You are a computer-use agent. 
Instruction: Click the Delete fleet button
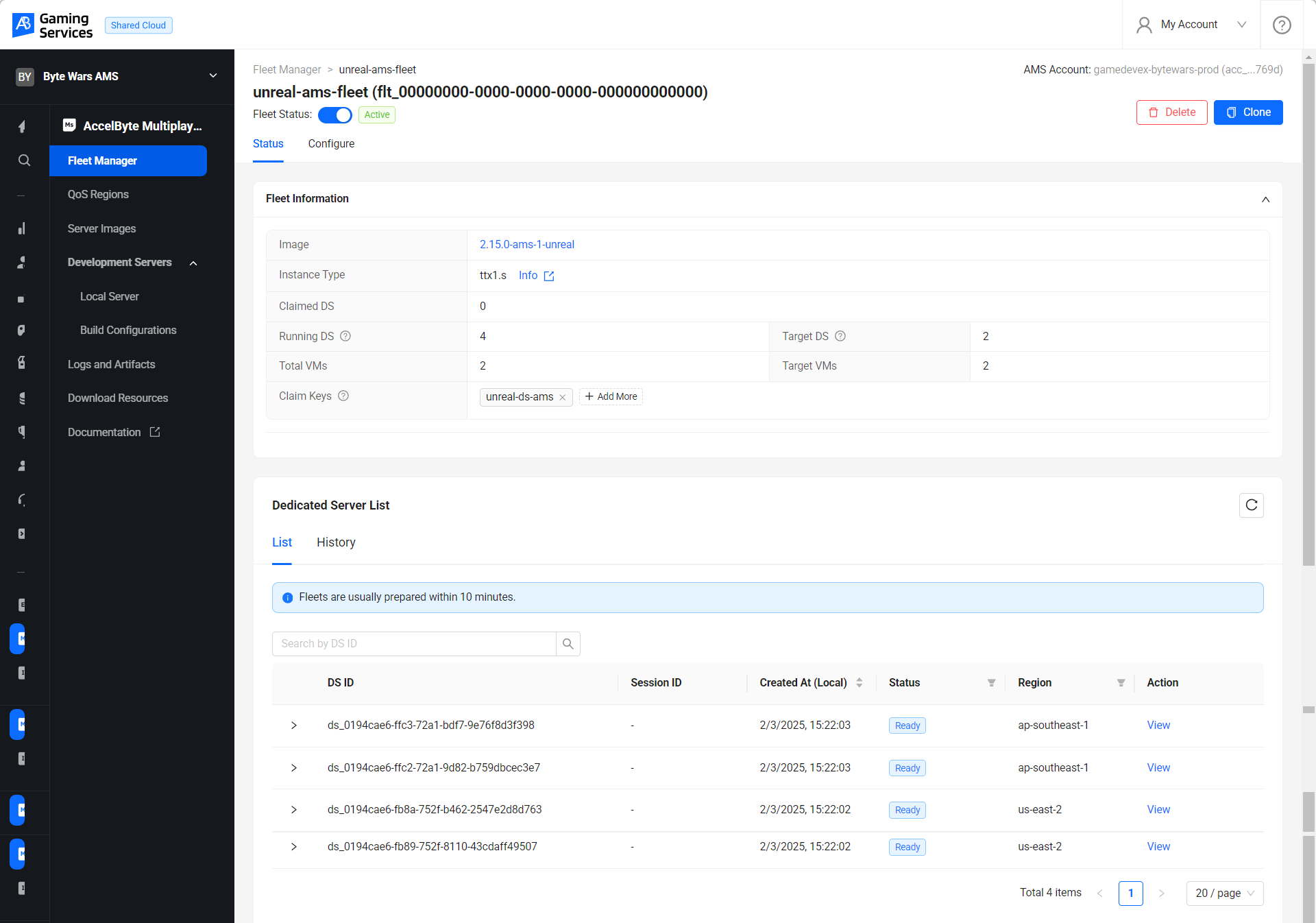(1171, 112)
